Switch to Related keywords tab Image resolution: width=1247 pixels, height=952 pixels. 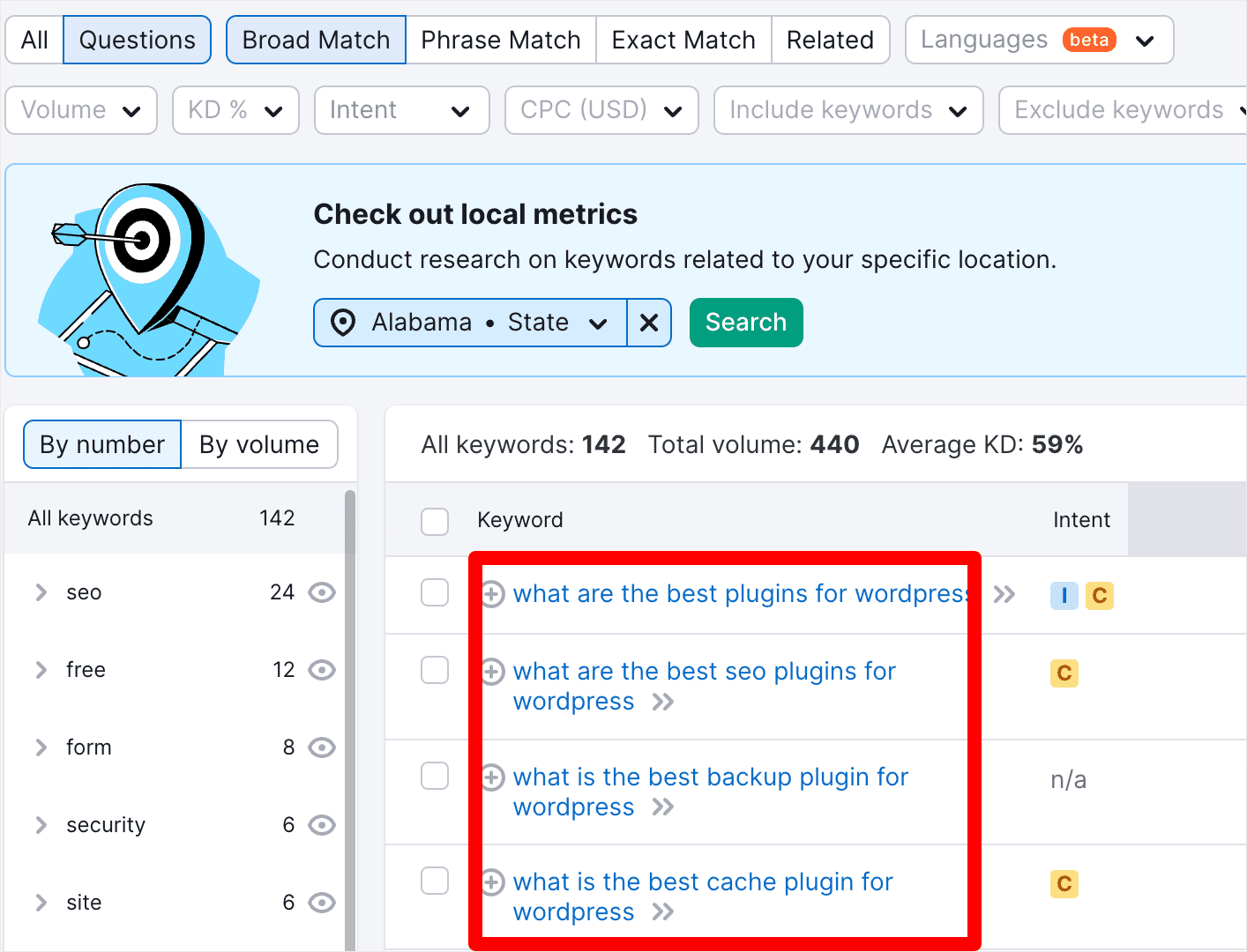pyautogui.click(x=830, y=40)
